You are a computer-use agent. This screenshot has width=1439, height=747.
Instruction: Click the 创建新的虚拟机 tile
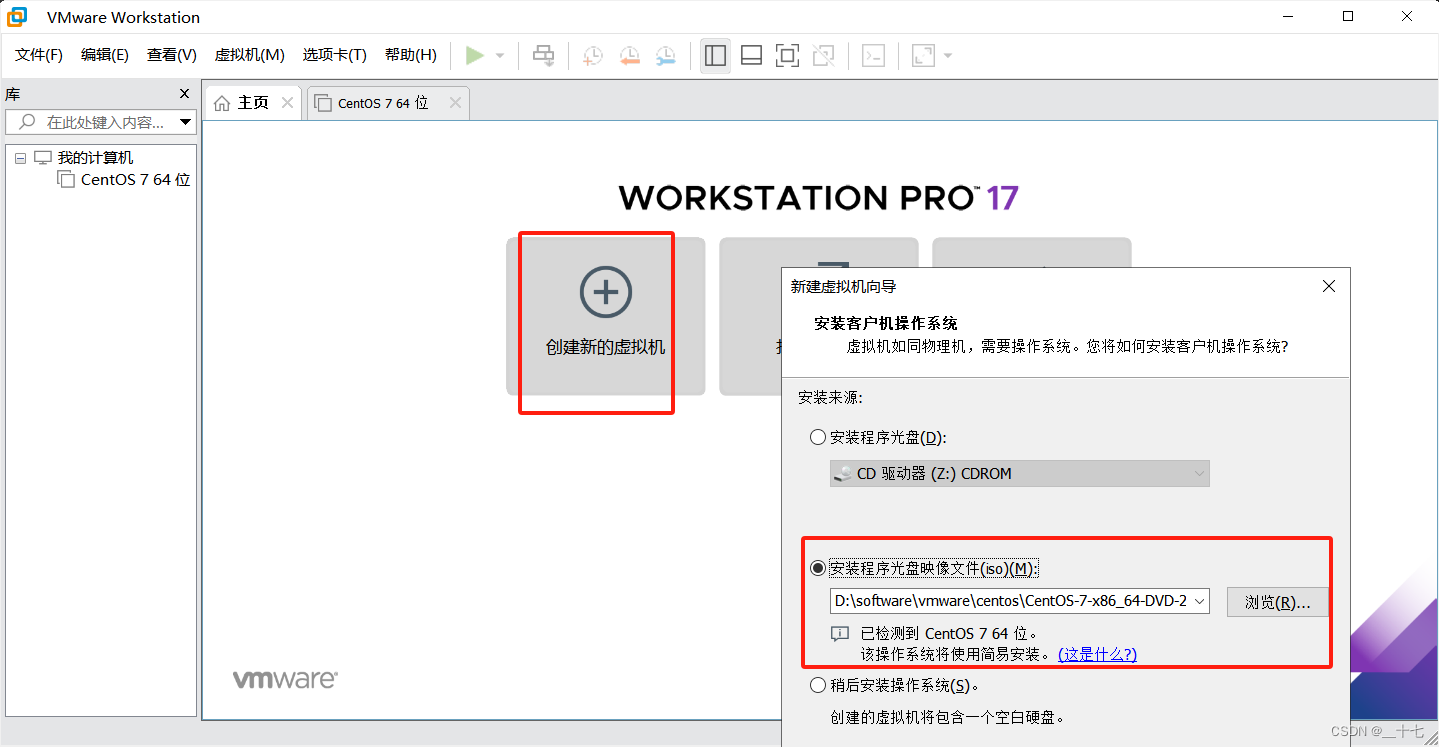coord(606,316)
